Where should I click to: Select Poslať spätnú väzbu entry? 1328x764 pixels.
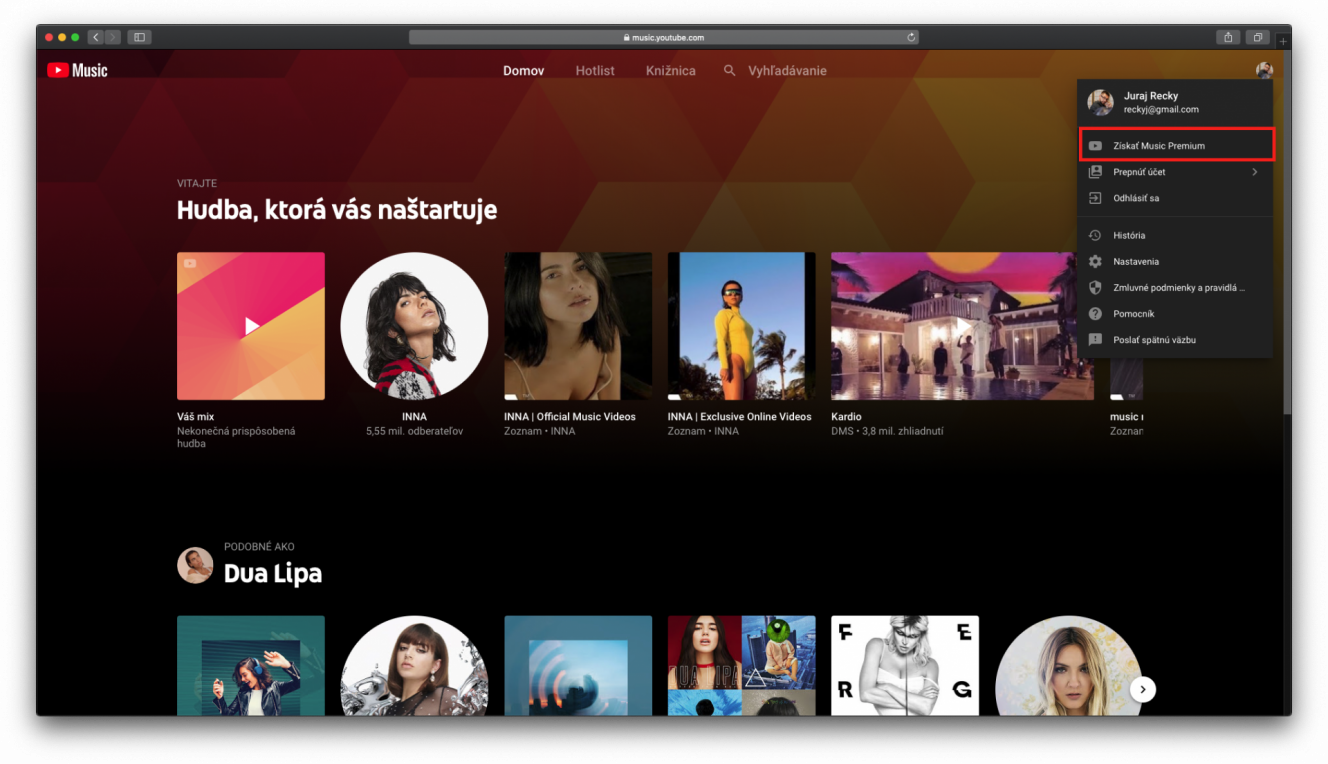[x=1175, y=340]
